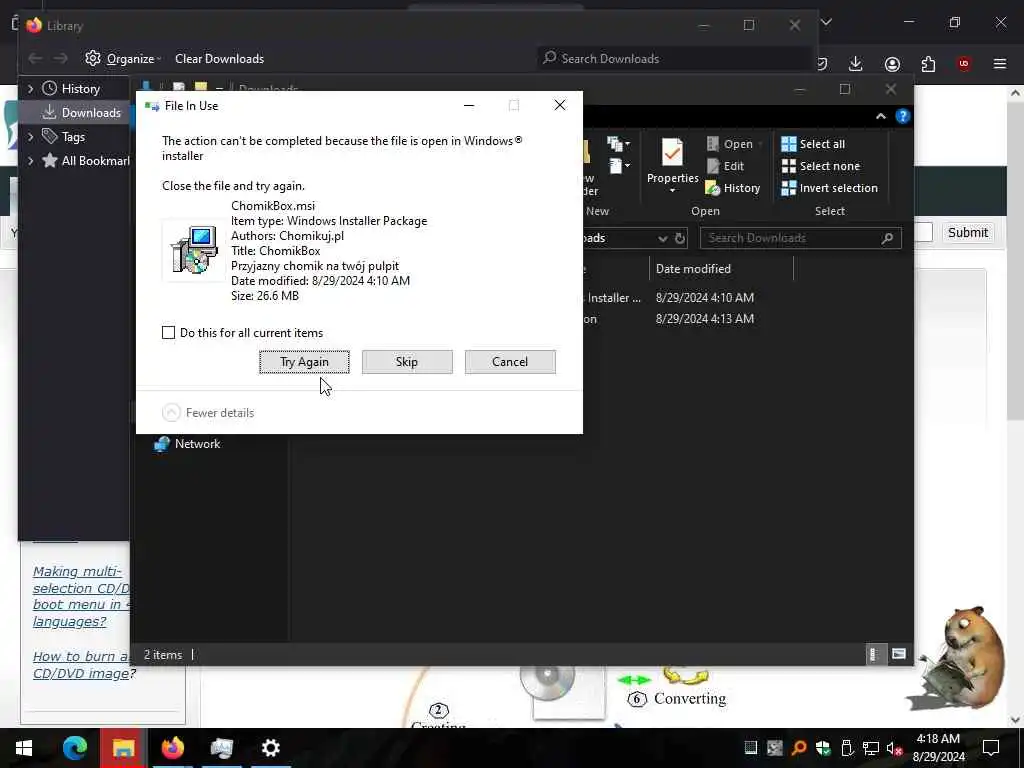Open File Explorer help icon

point(903,116)
